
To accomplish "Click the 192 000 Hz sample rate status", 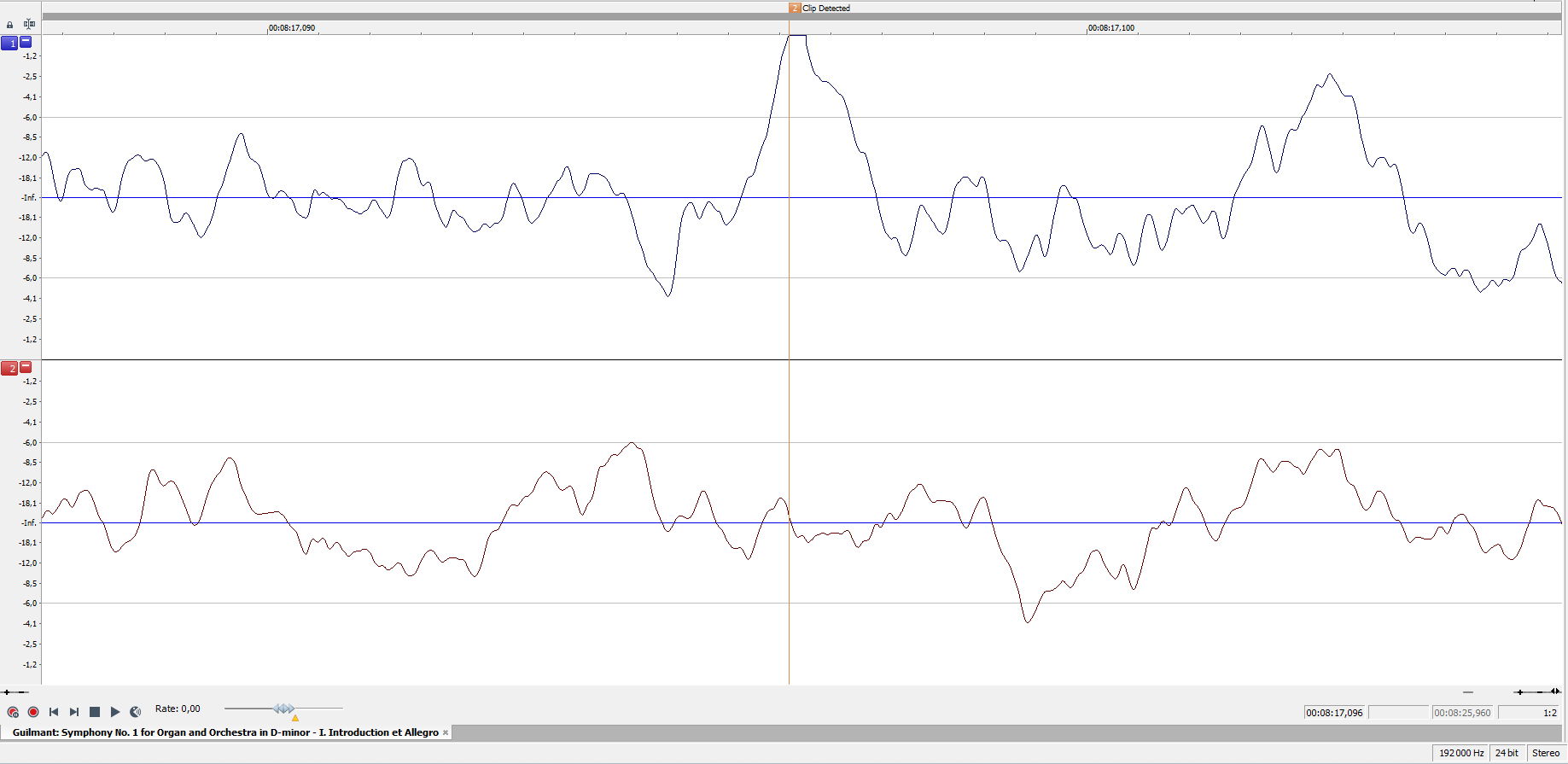I will [1461, 753].
